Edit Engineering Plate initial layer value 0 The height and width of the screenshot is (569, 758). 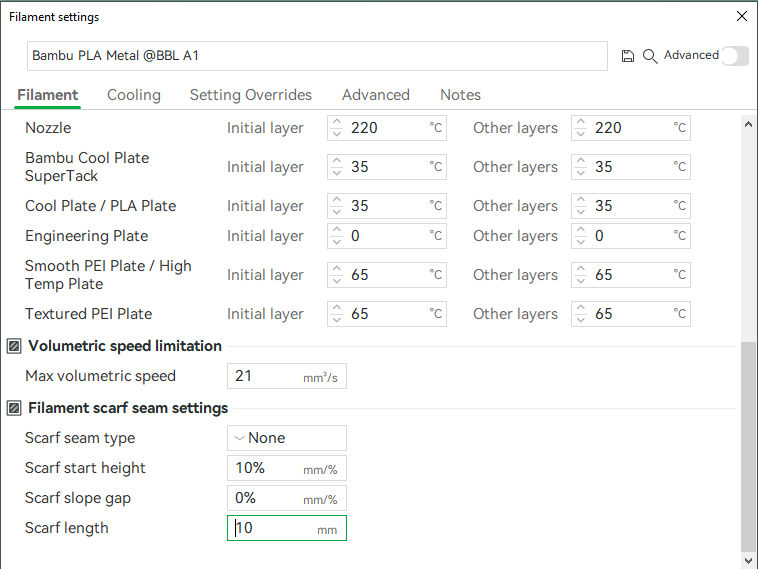pyautogui.click(x=387, y=236)
